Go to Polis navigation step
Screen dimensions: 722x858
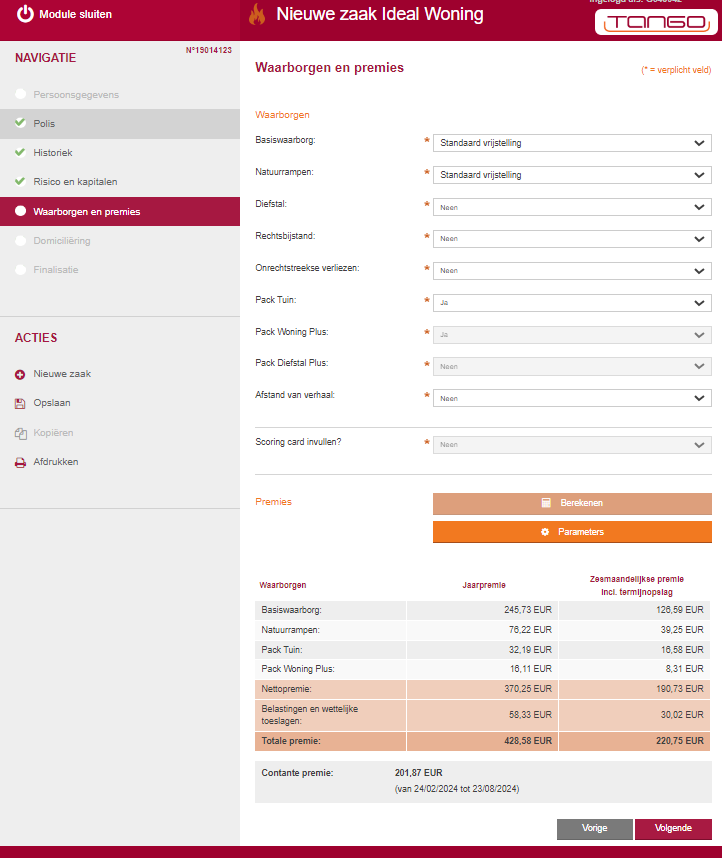tap(120, 124)
